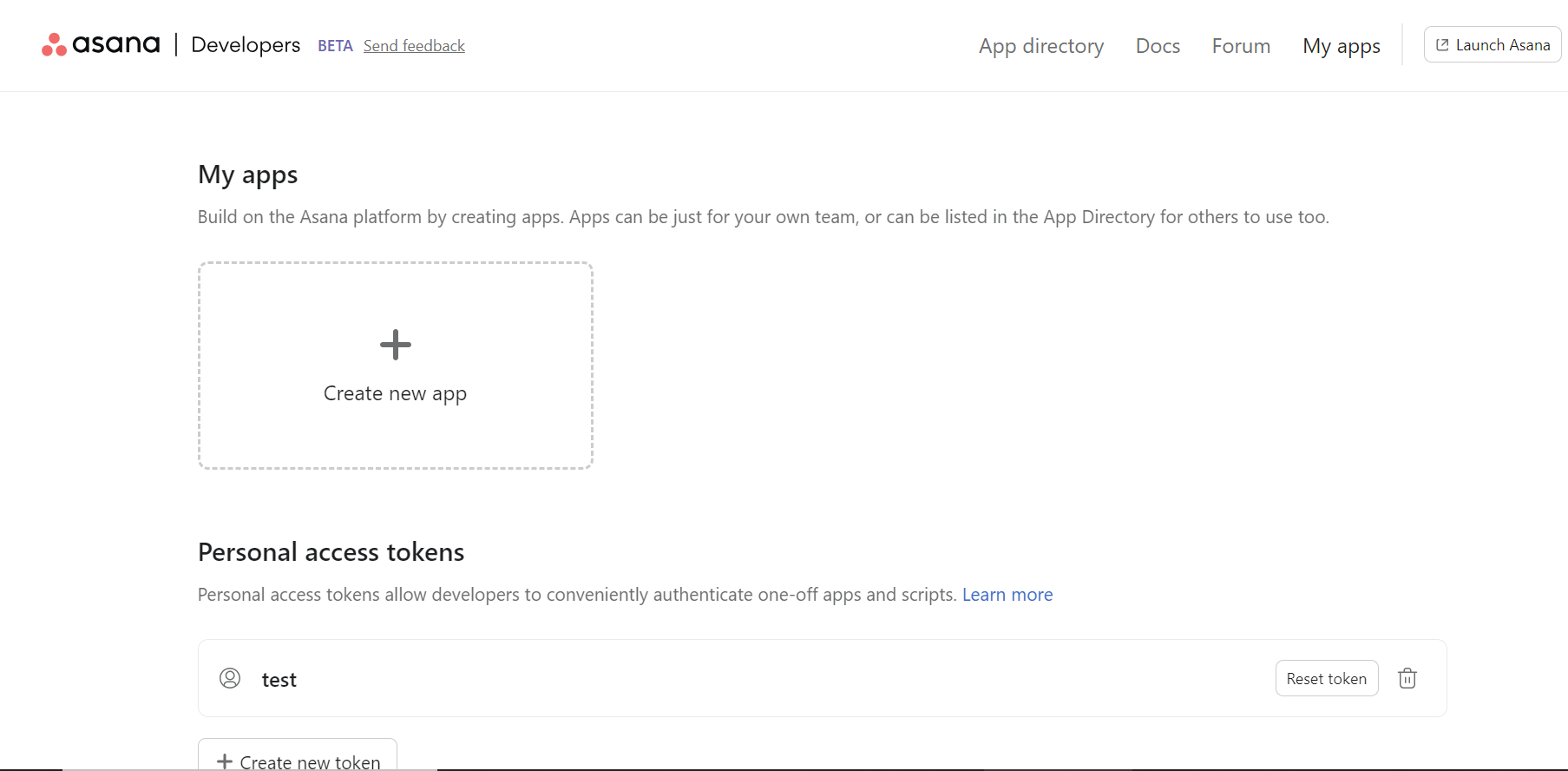
Task: Click the BETA badge
Action: pyautogui.click(x=335, y=46)
